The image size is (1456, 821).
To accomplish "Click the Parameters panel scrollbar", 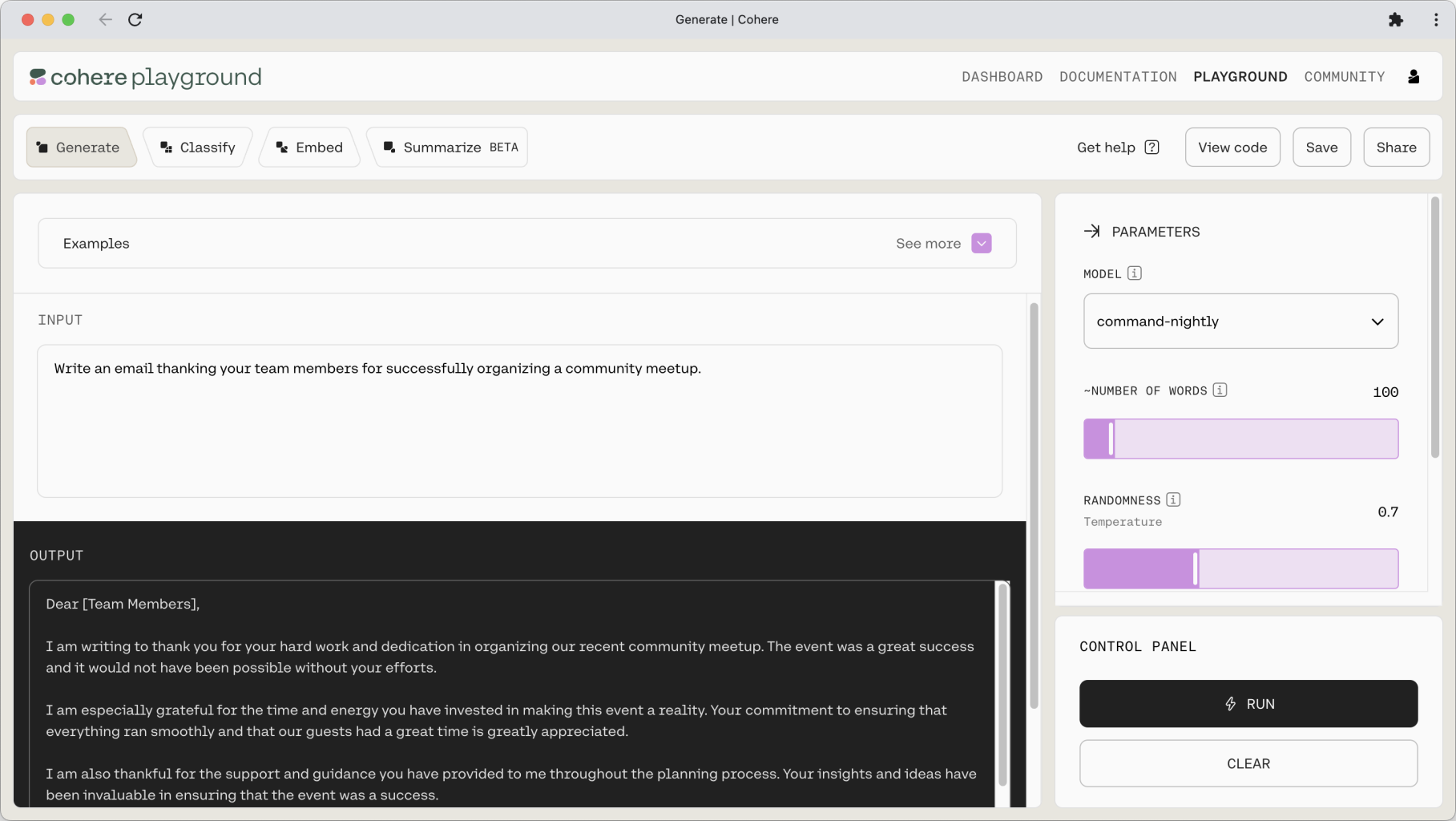I will [x=1435, y=327].
